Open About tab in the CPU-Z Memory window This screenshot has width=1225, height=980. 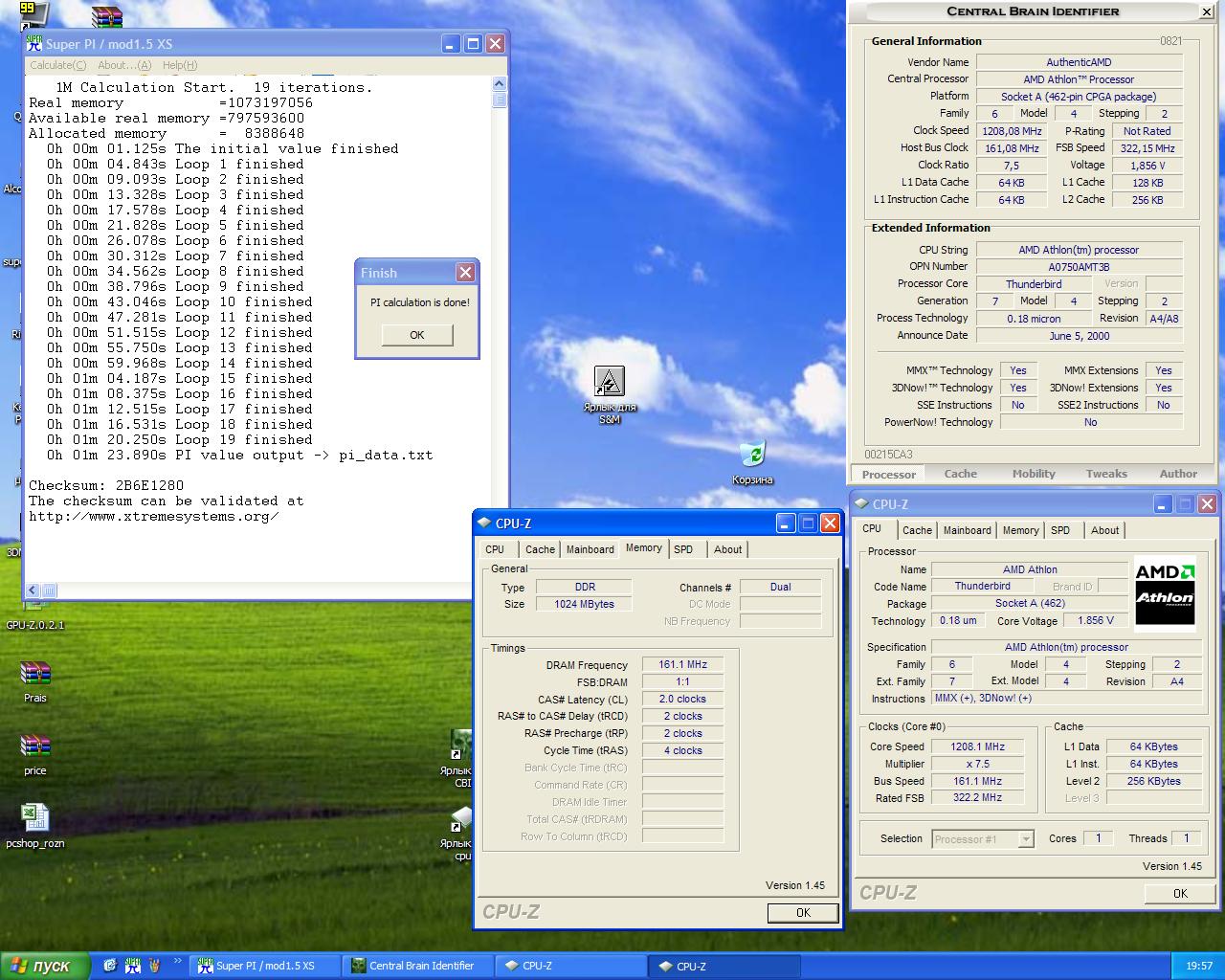point(728,549)
